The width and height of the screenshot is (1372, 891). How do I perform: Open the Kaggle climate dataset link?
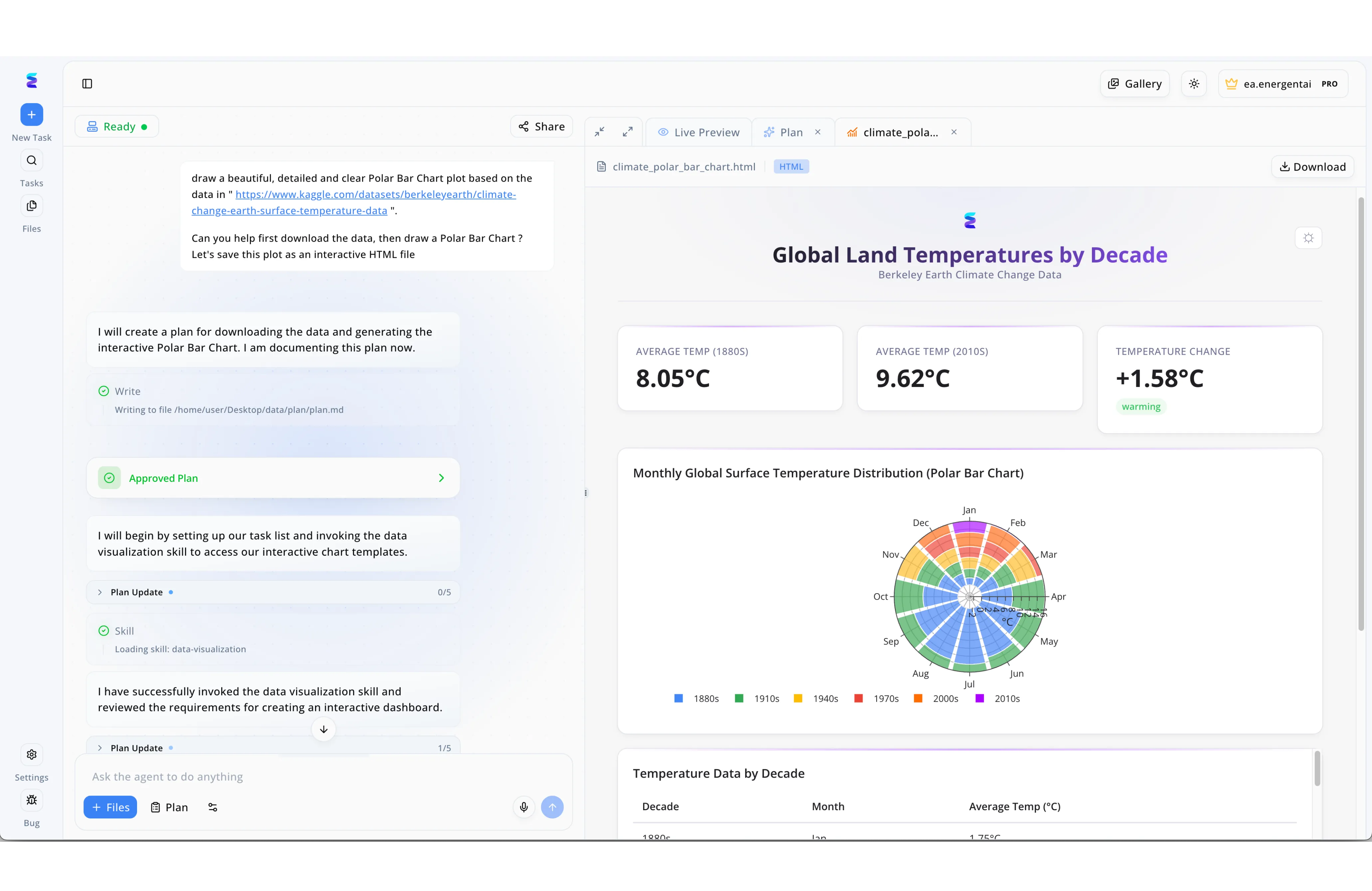(x=375, y=194)
